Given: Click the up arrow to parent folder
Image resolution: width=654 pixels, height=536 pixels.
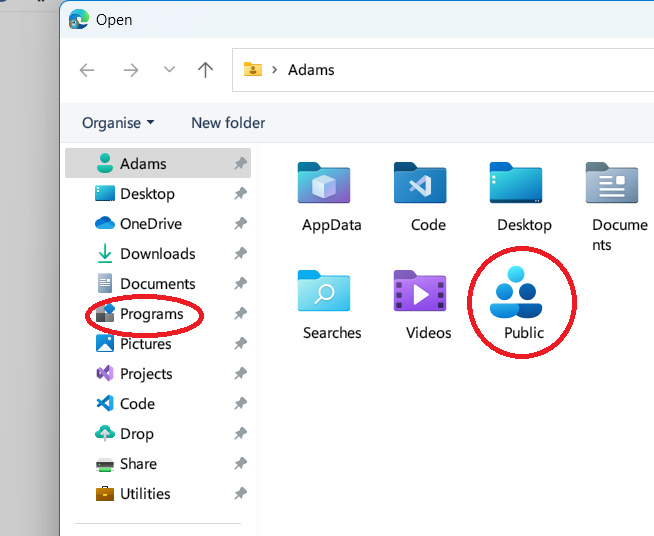Looking at the screenshot, I should [206, 70].
